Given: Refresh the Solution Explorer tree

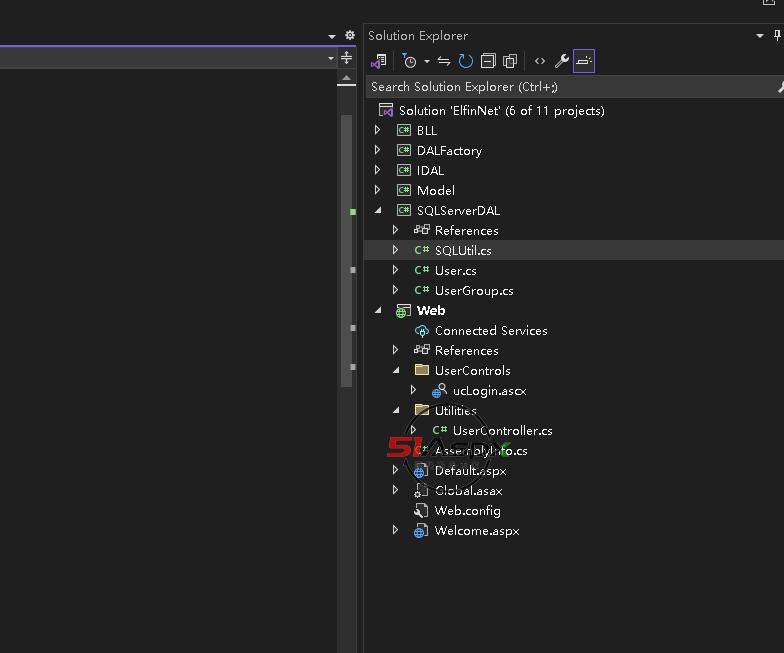Looking at the screenshot, I should pos(466,61).
